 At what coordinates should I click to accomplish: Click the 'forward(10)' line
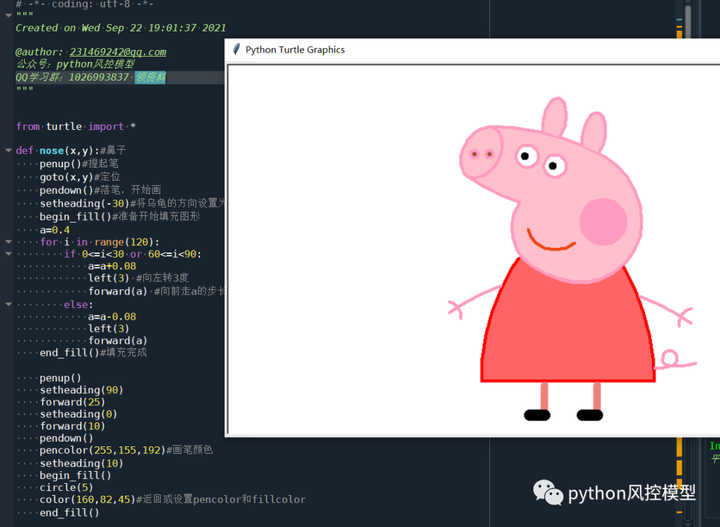(x=73, y=426)
